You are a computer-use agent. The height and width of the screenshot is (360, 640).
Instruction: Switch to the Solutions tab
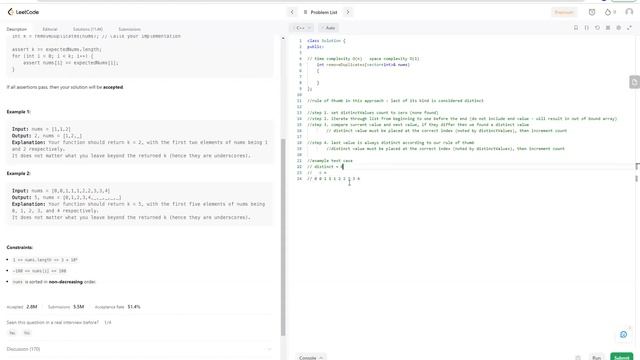(x=88, y=29)
